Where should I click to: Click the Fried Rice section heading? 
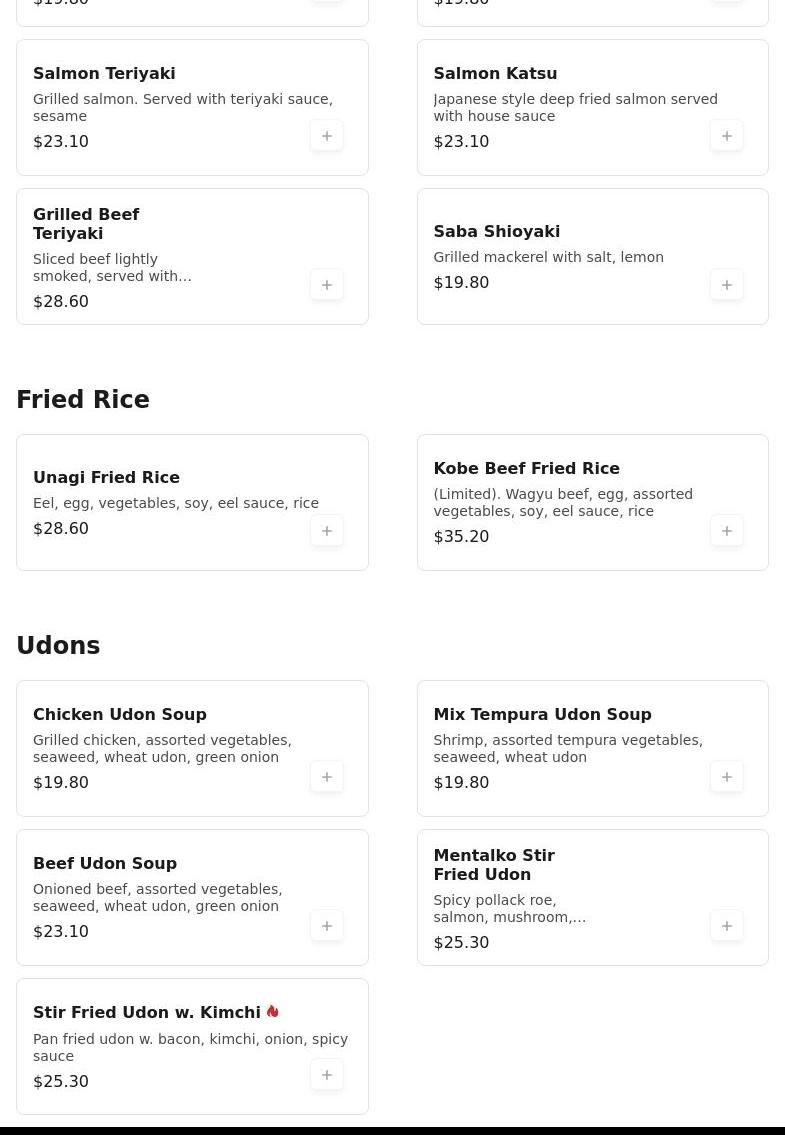click(x=83, y=400)
